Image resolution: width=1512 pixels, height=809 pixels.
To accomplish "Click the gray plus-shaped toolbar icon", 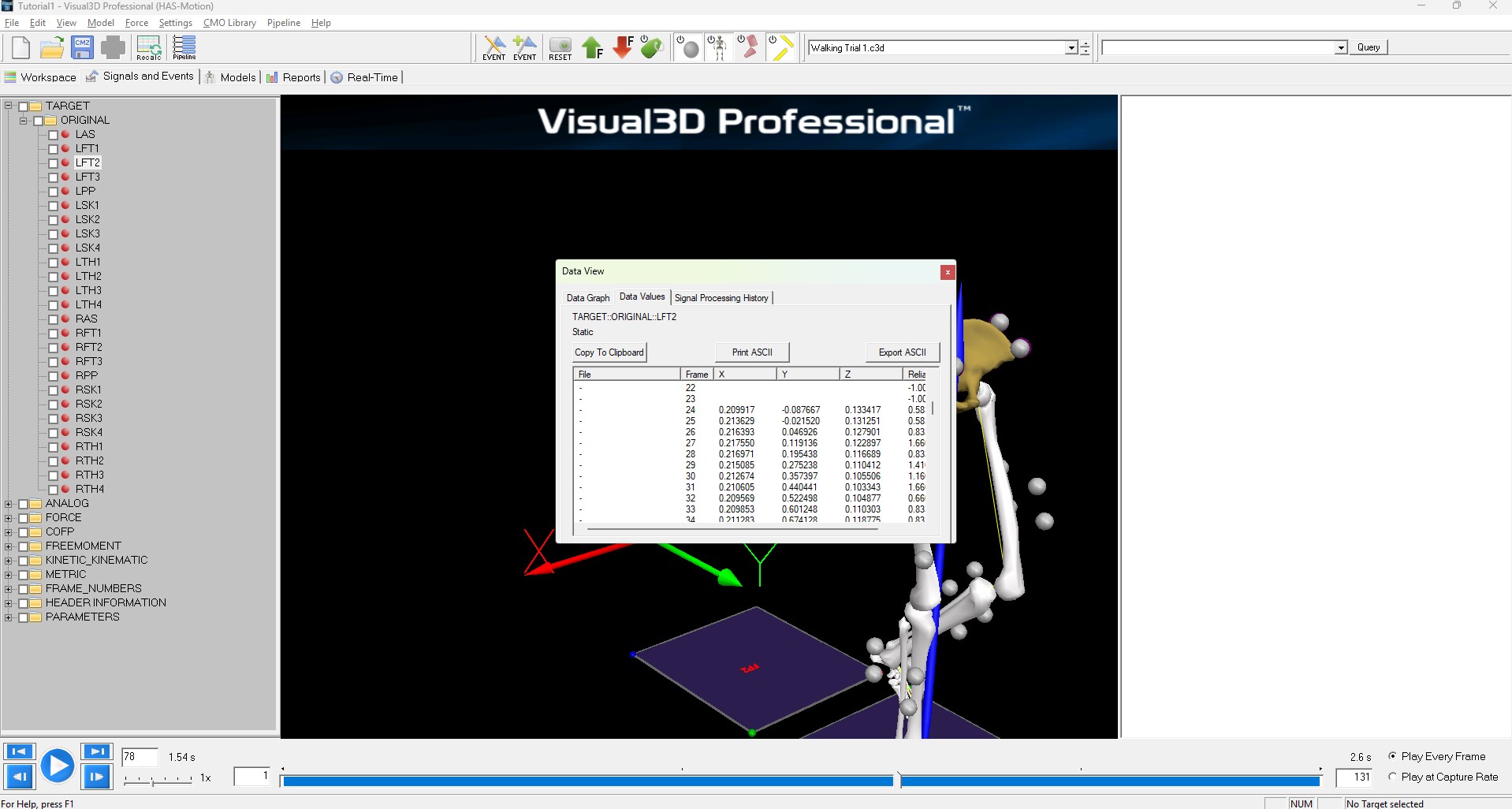I will tap(113, 48).
